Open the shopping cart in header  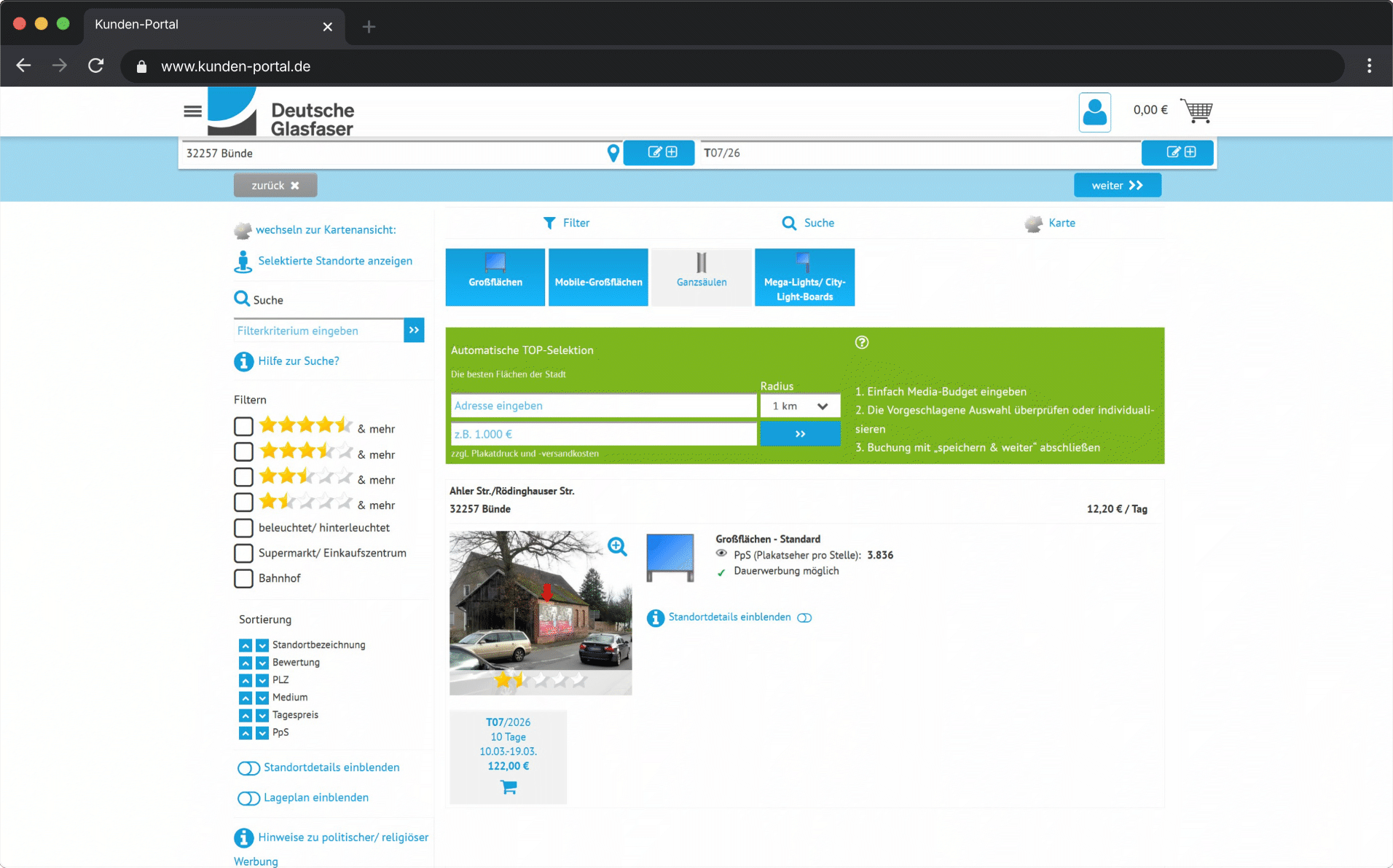pyautogui.click(x=1197, y=111)
